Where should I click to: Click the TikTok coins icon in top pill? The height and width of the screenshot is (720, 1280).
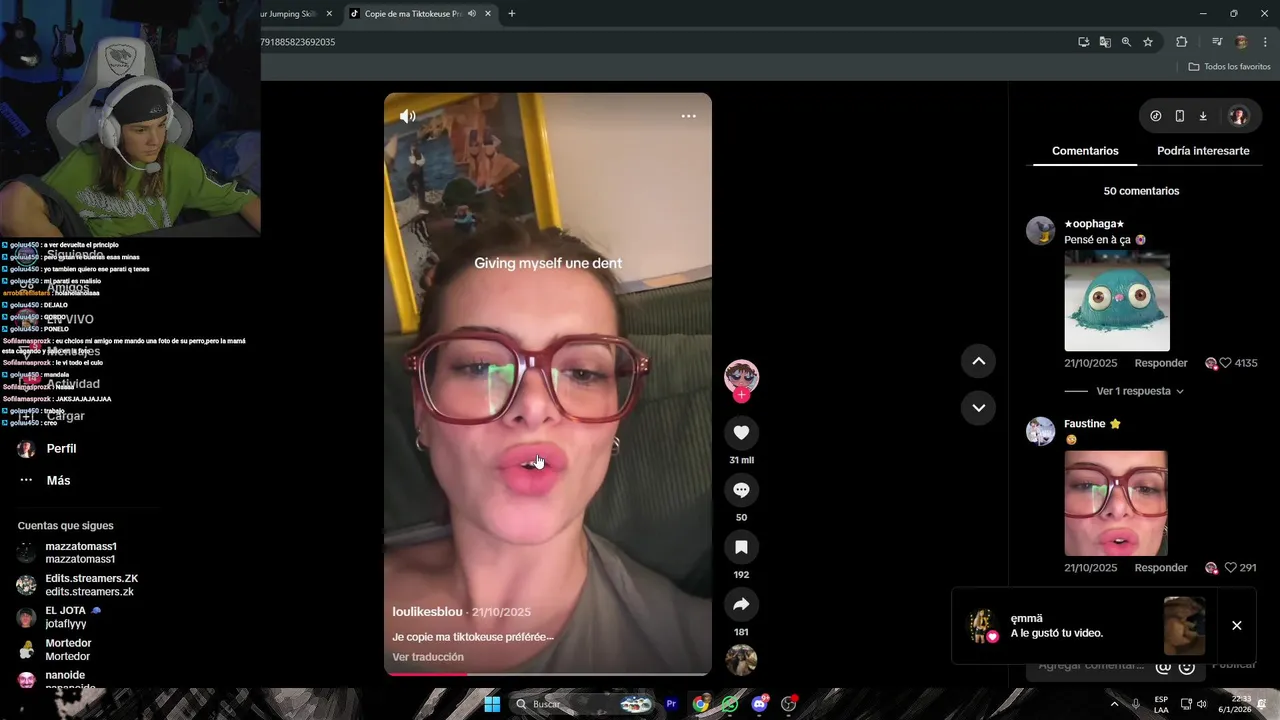[1156, 116]
